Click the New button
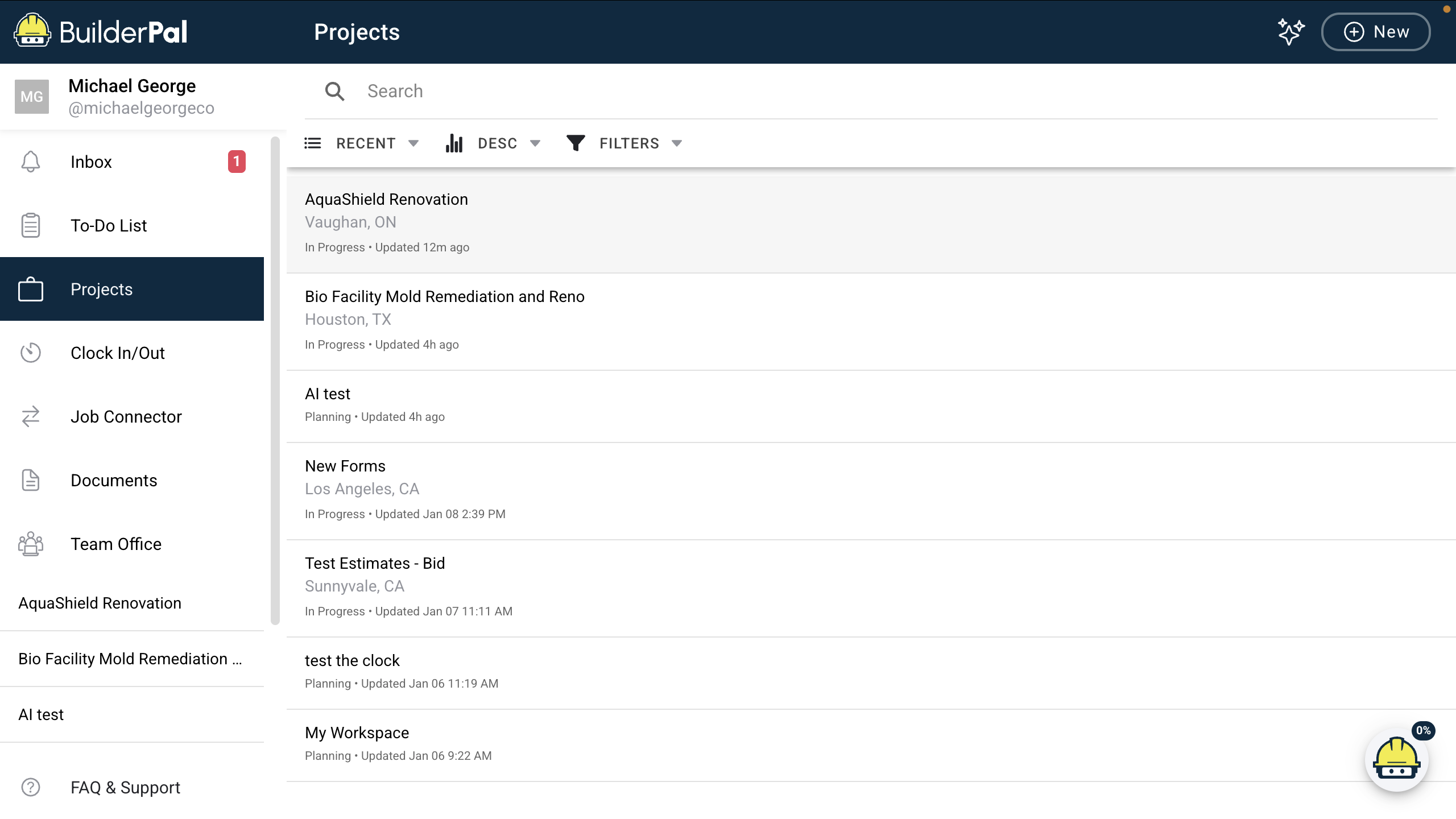Image resolution: width=1456 pixels, height=819 pixels. pos(1375,32)
